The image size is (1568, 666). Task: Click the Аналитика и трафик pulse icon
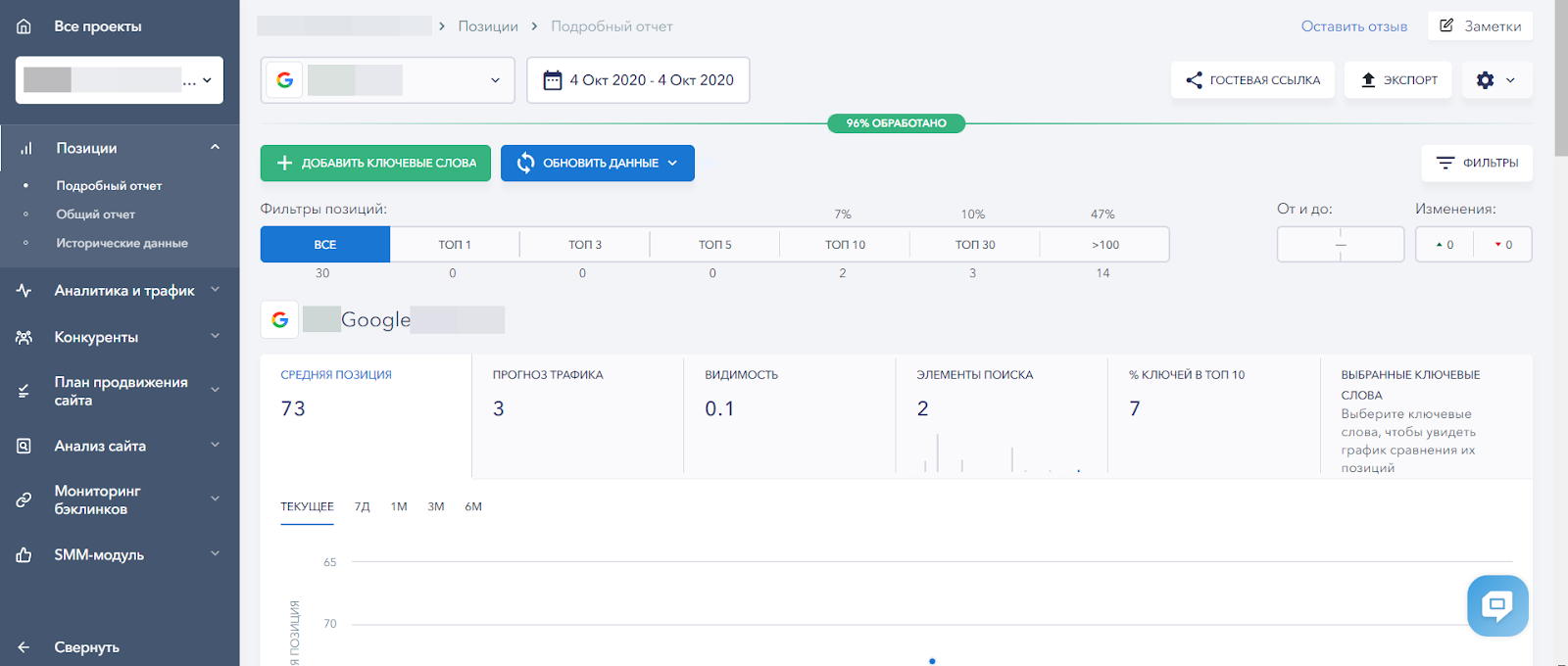point(24,291)
